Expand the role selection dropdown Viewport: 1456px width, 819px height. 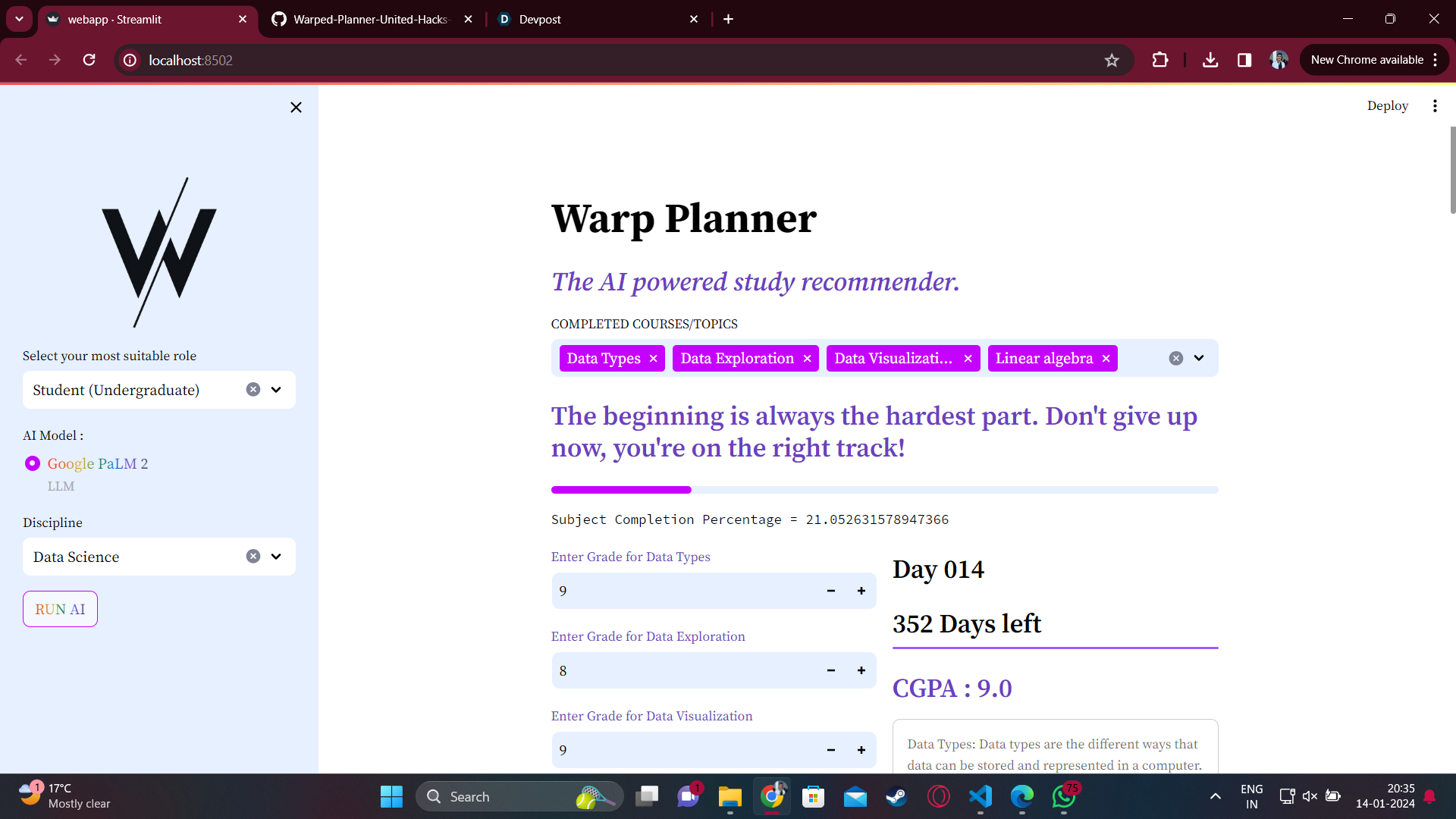click(x=276, y=390)
